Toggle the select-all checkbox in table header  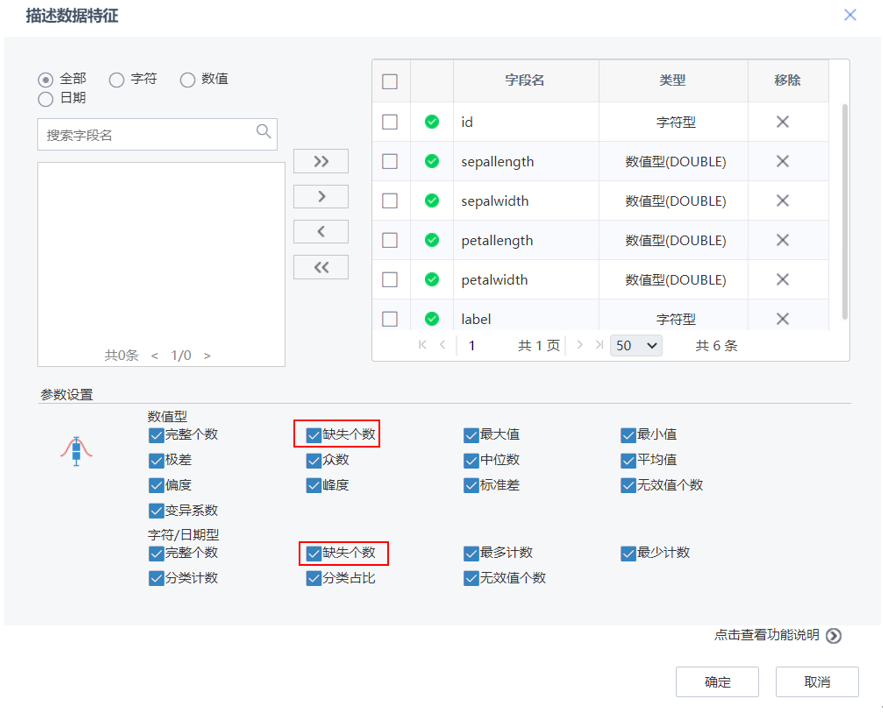point(390,81)
